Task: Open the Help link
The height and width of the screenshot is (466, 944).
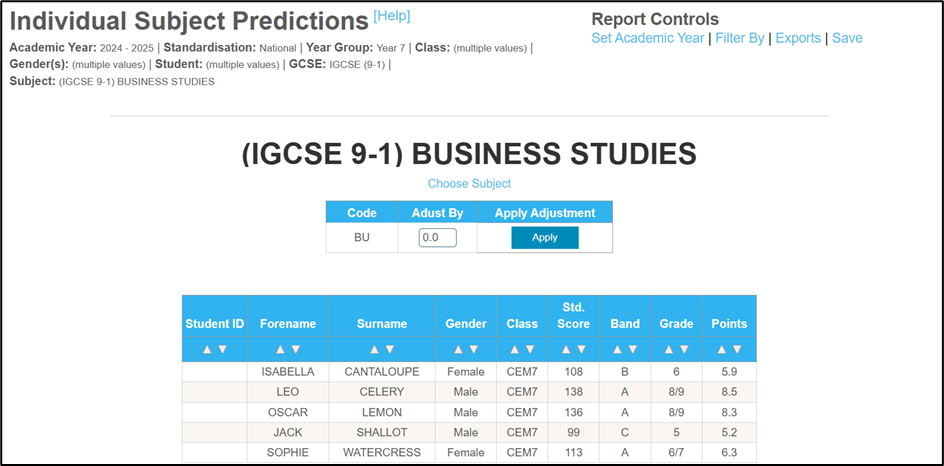Action: (x=391, y=16)
